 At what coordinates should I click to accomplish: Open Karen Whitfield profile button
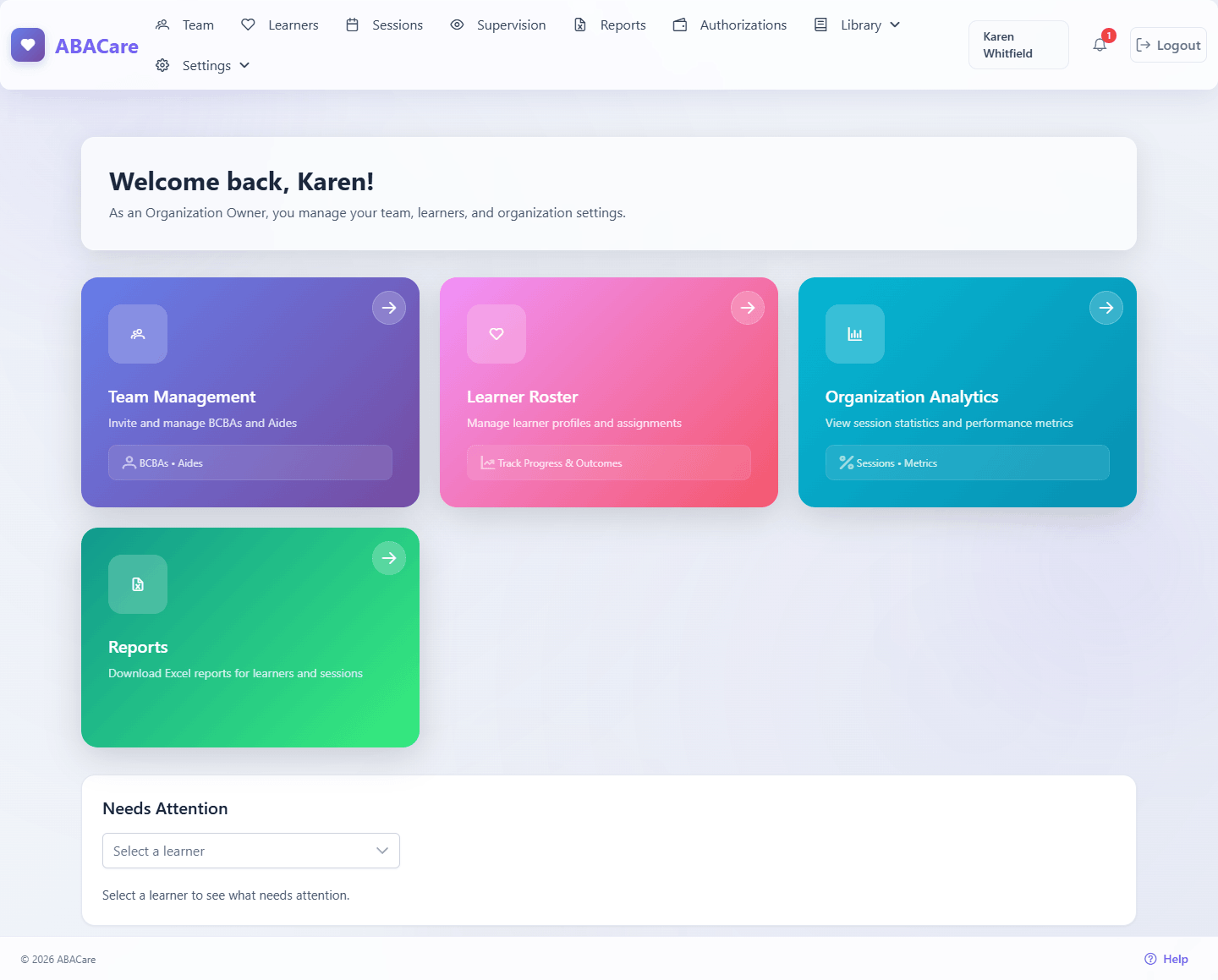[1018, 45]
